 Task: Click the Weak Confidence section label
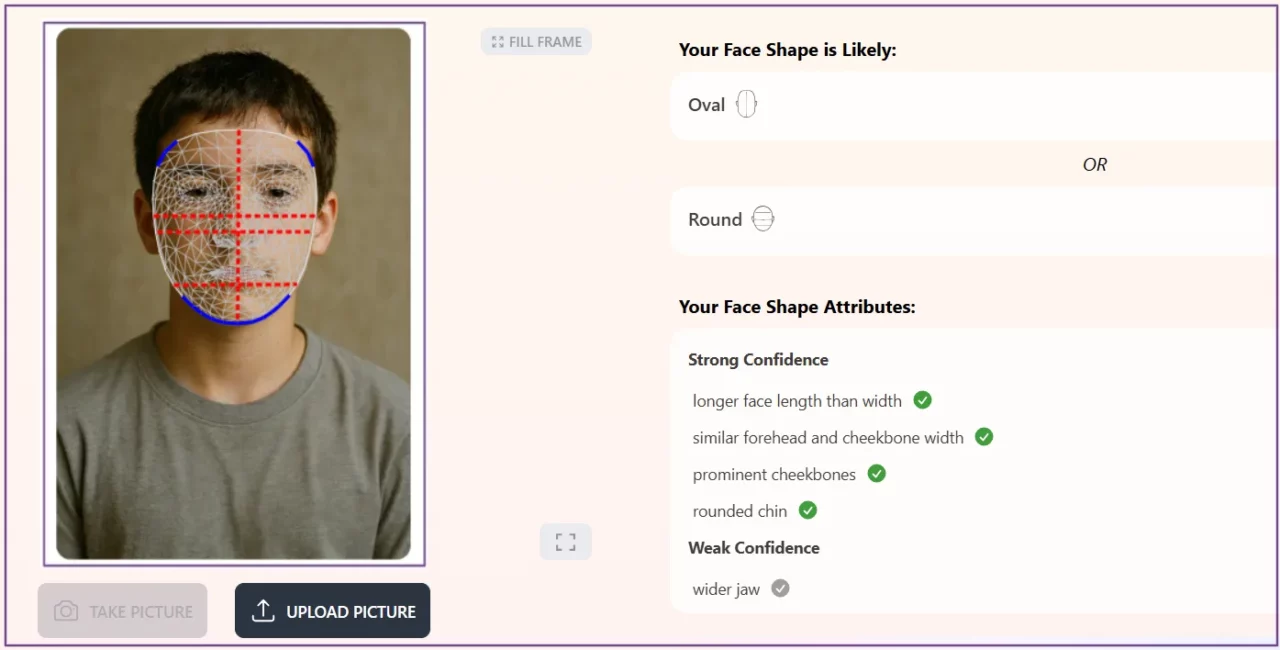(753, 548)
